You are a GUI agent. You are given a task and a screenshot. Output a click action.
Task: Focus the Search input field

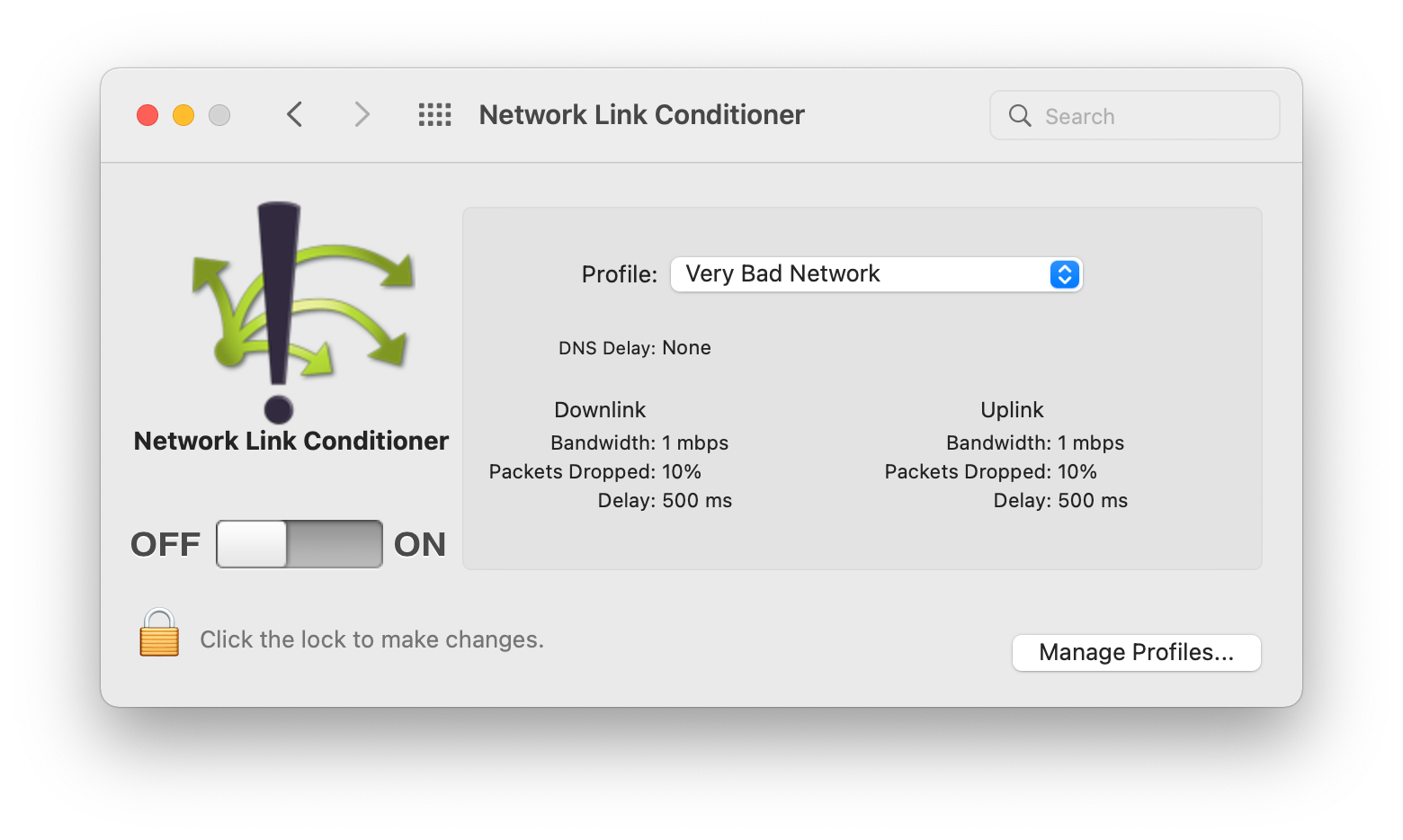(1135, 115)
